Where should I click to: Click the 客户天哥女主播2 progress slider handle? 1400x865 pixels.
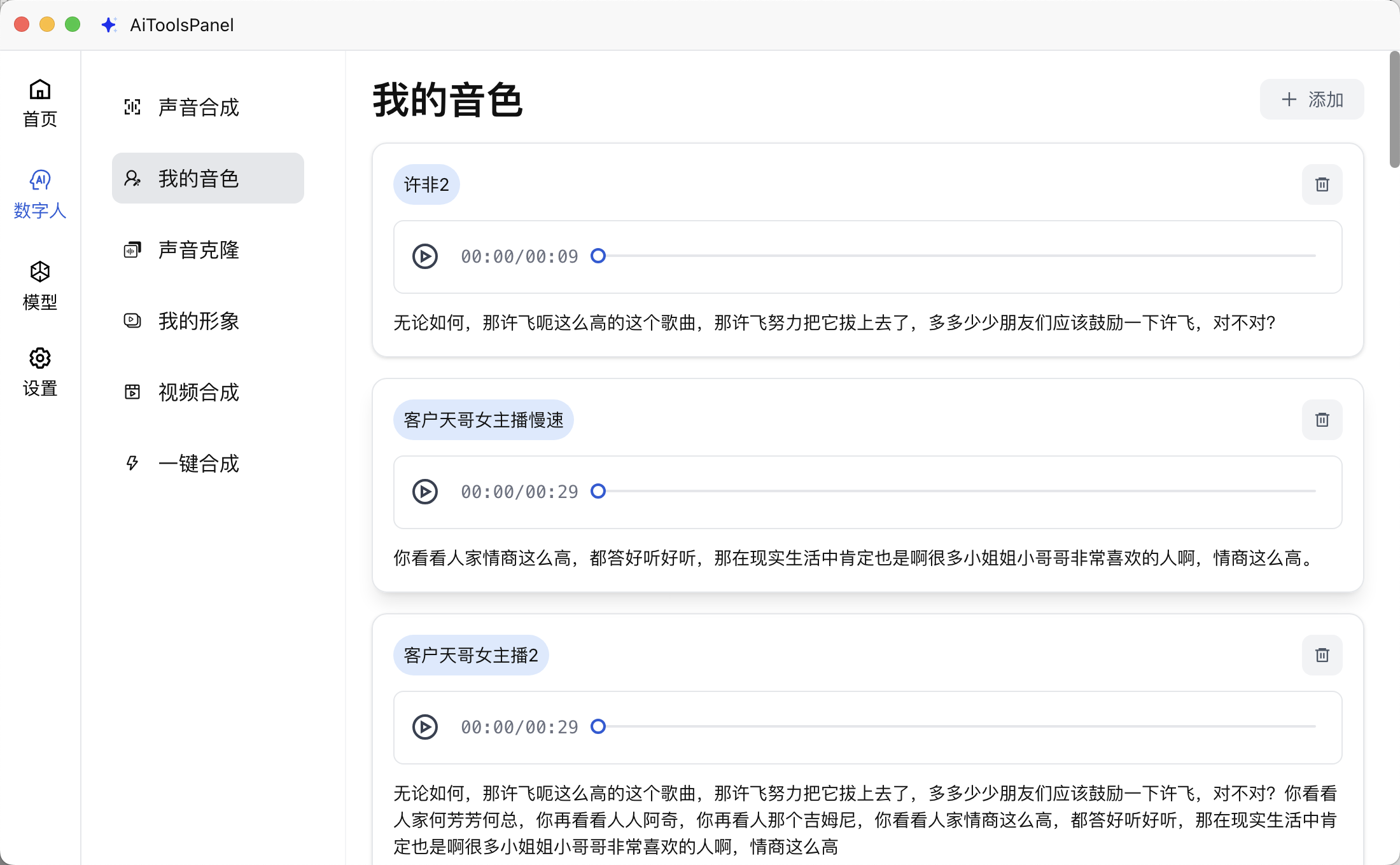coord(598,726)
